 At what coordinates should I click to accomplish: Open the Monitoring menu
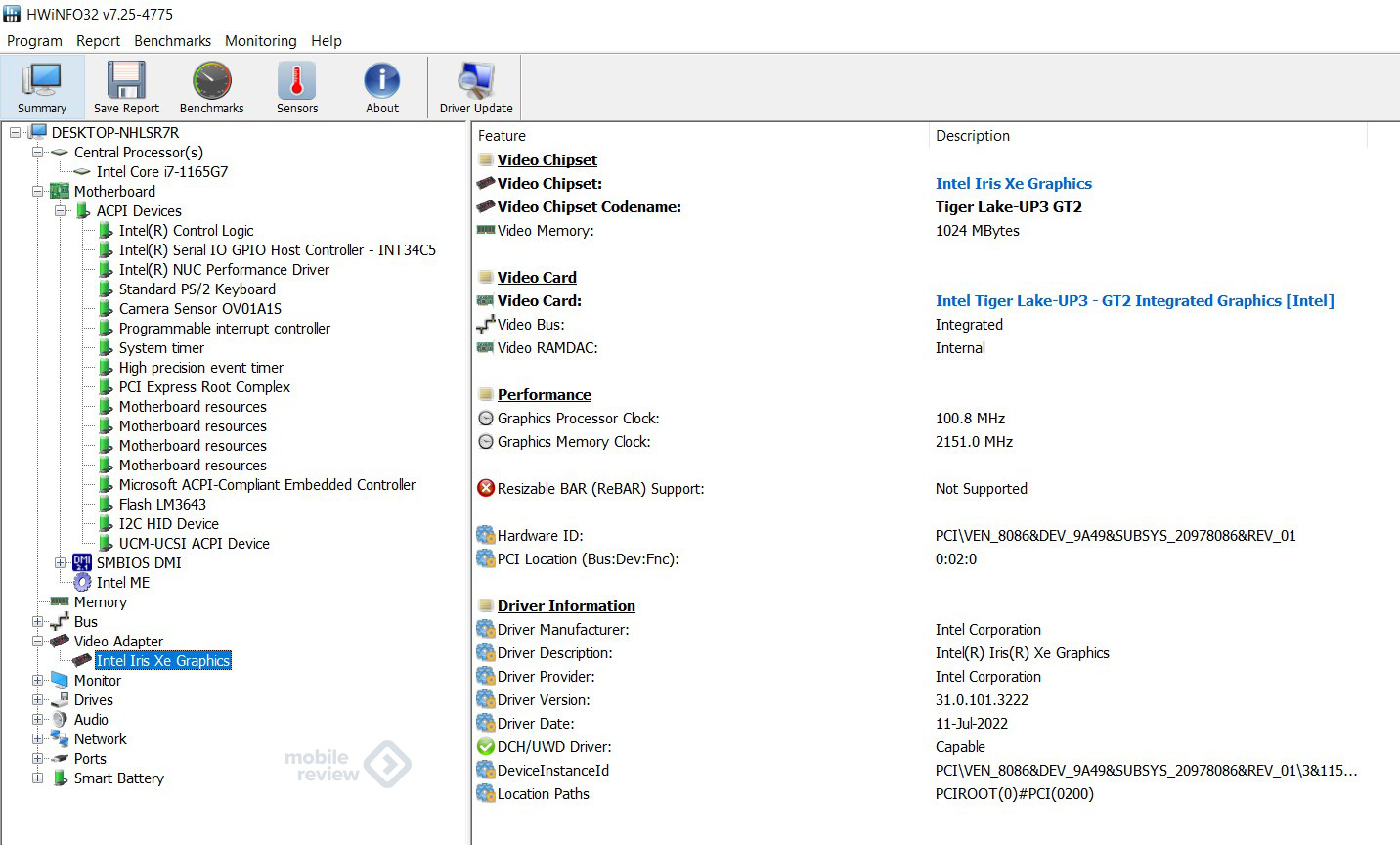pos(260,41)
